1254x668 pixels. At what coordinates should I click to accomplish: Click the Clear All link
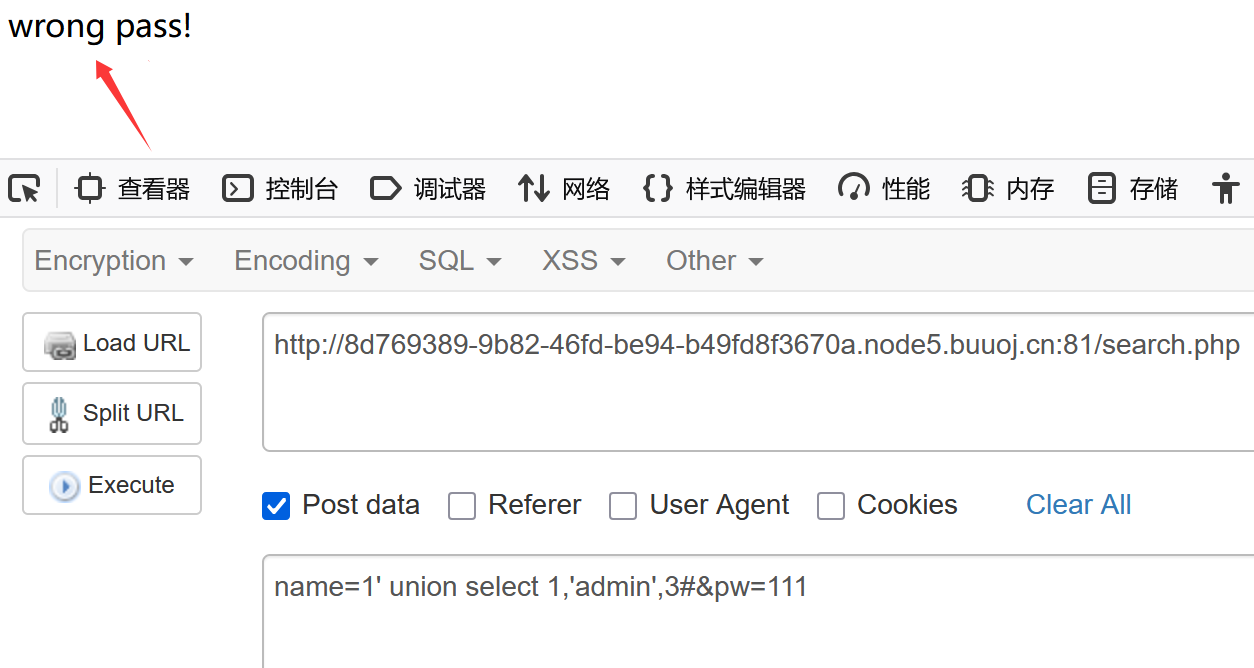point(1078,505)
